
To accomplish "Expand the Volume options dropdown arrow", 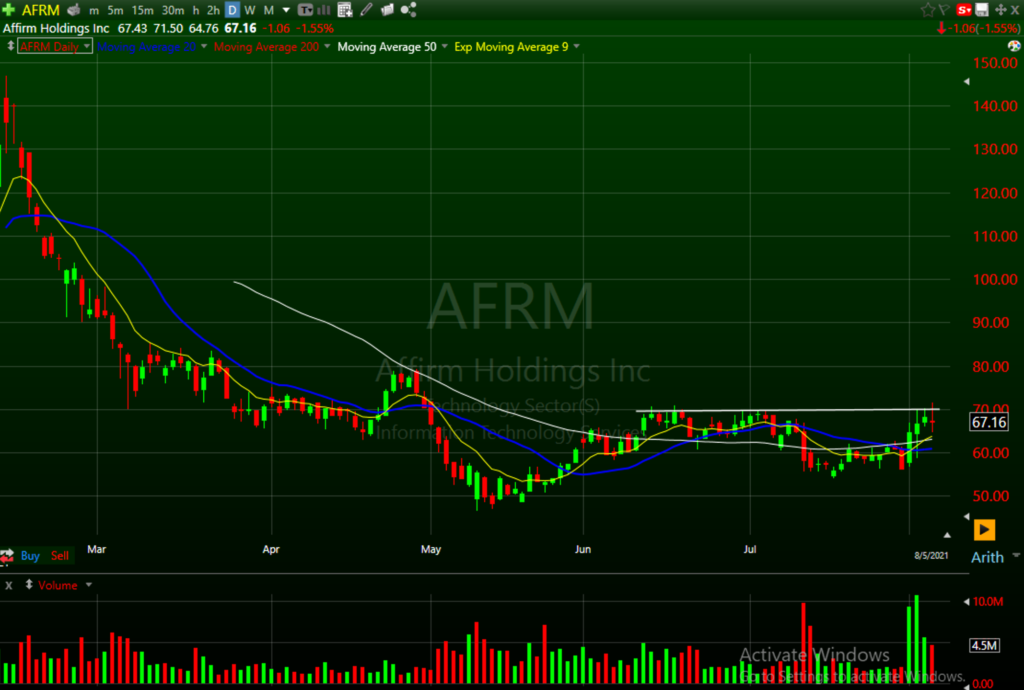I will [89, 585].
